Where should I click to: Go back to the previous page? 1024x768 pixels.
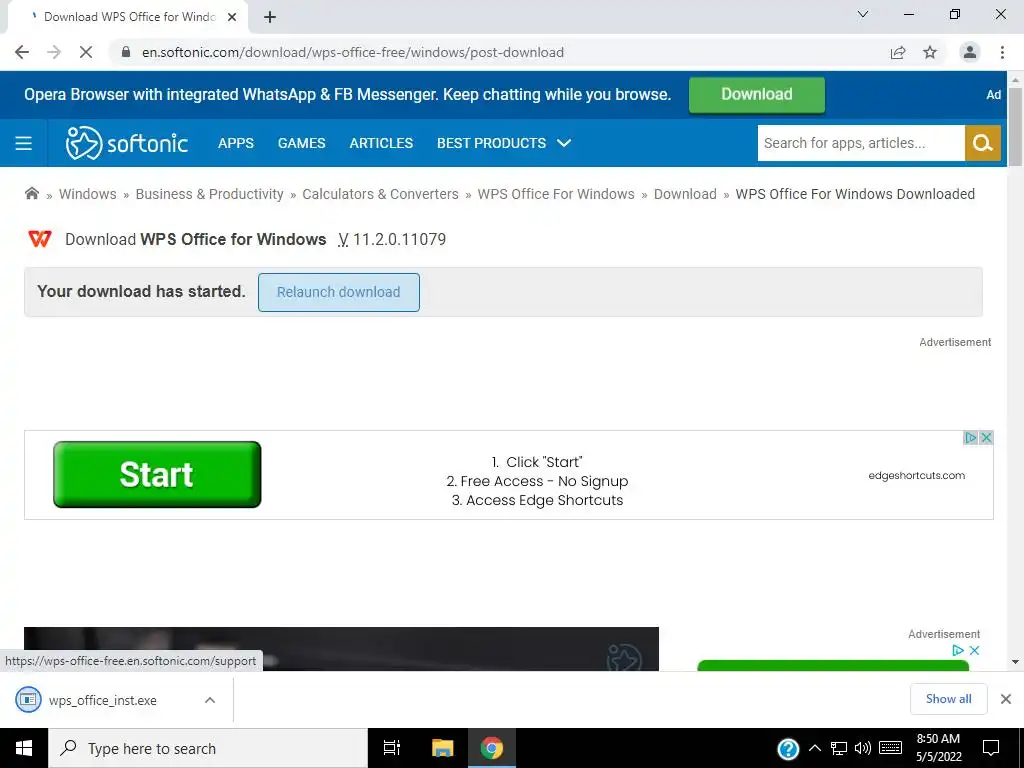point(22,52)
